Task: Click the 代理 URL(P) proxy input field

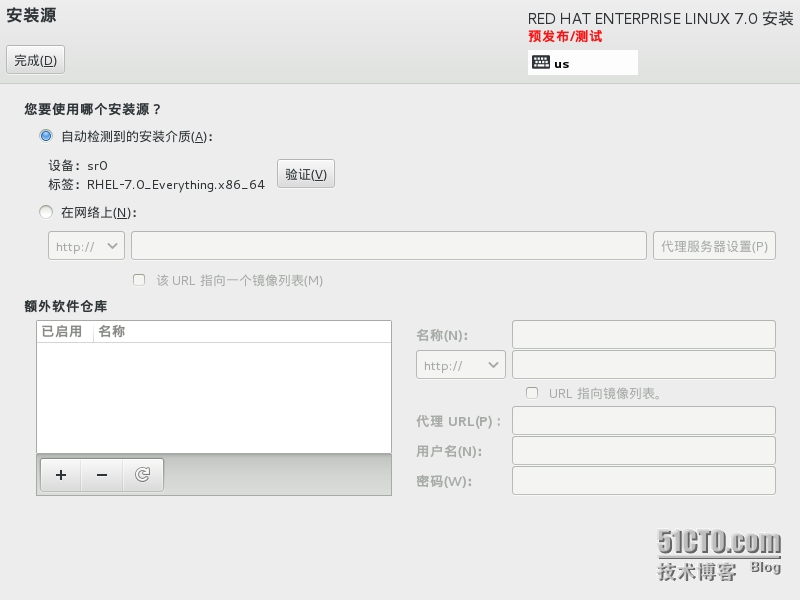Action: (x=644, y=421)
